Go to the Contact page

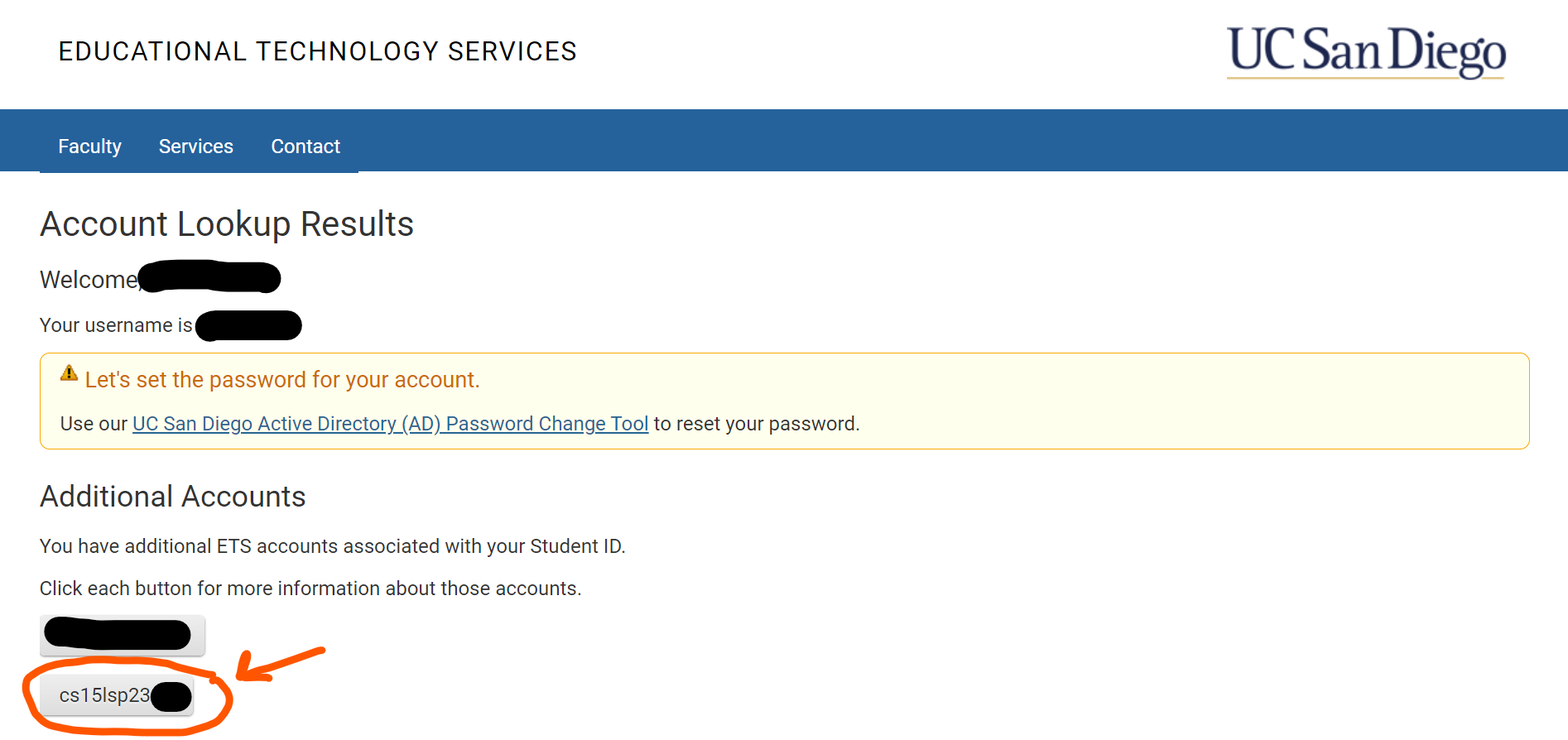tap(305, 147)
